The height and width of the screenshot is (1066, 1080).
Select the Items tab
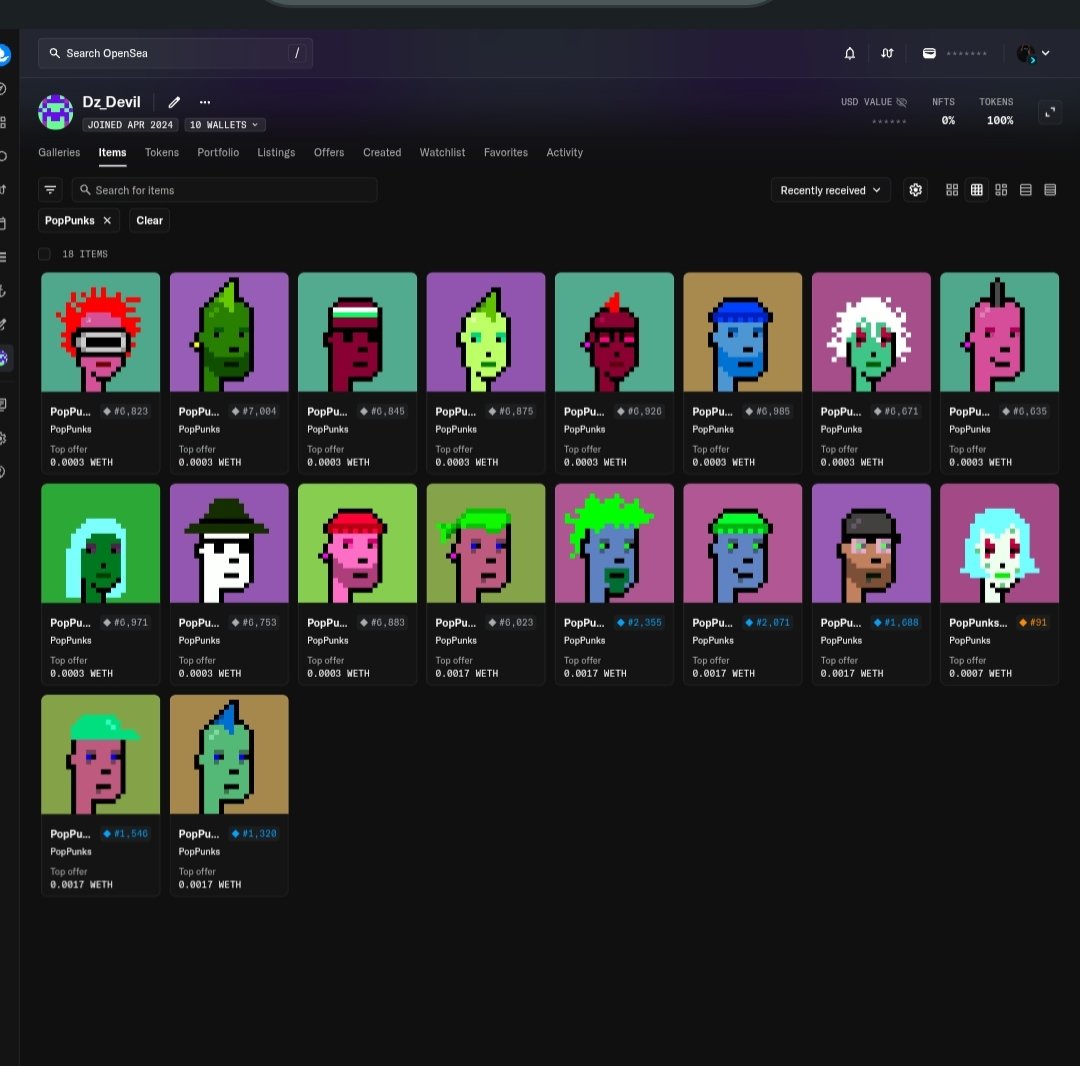tap(112, 152)
